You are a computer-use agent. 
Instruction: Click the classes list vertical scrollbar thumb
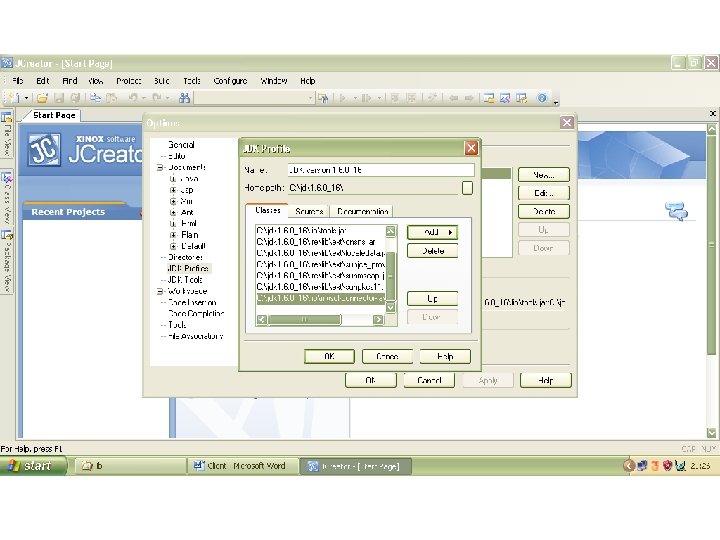(x=390, y=276)
